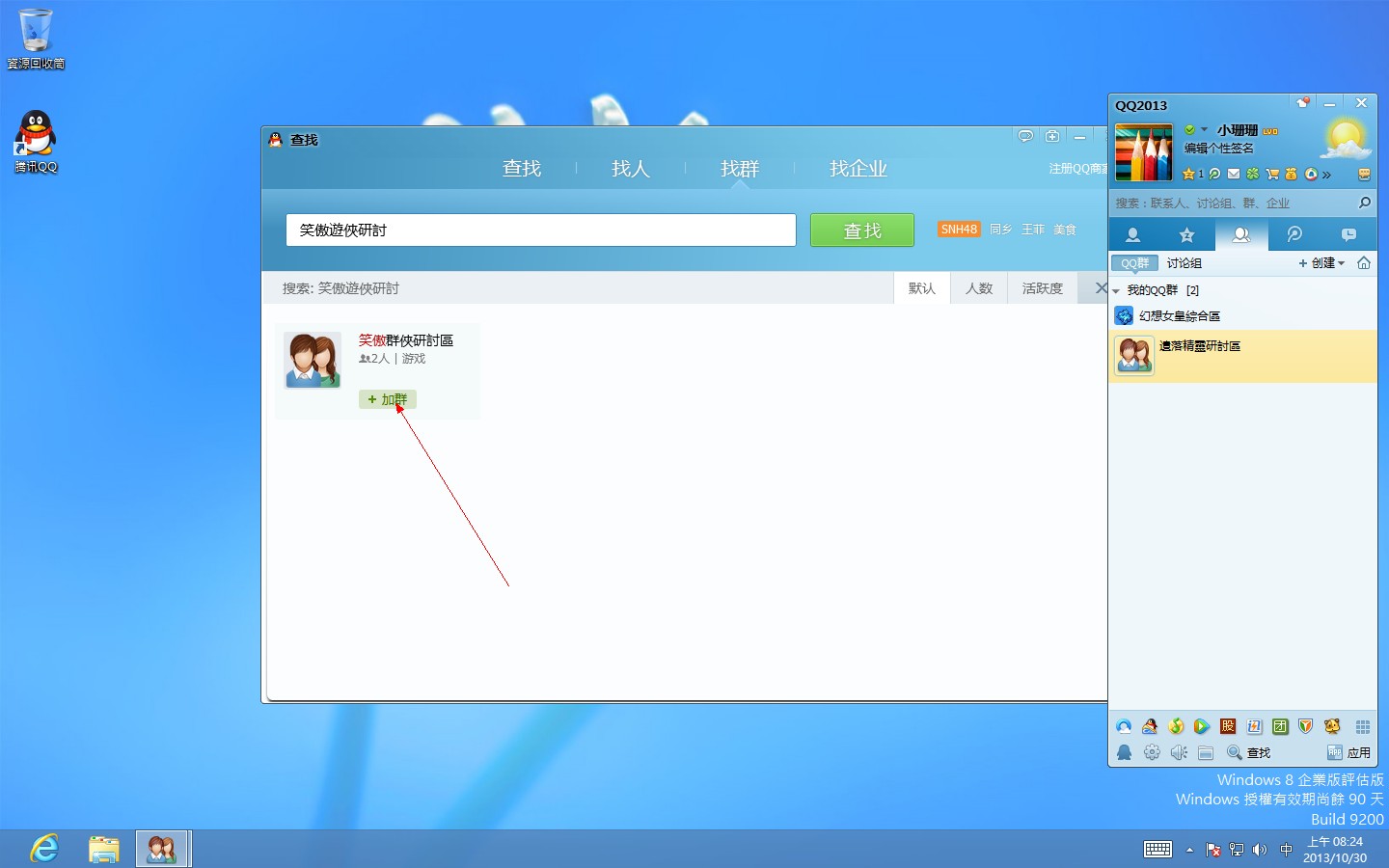1389x868 pixels.
Task: Click 编辑个性签名 to edit signature
Action: (x=1219, y=148)
